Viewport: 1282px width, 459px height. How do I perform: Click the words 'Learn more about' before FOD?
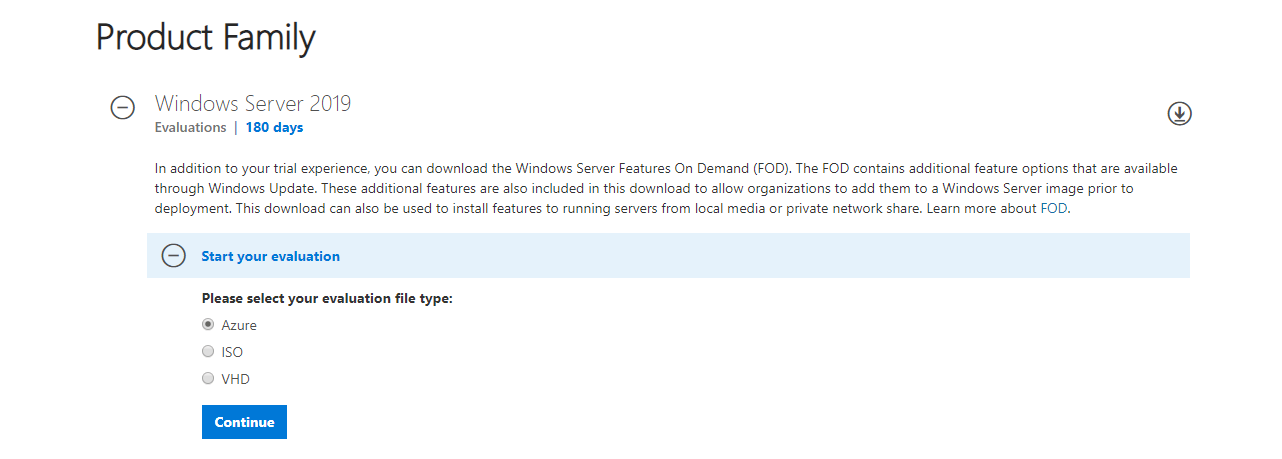[x=983, y=208]
